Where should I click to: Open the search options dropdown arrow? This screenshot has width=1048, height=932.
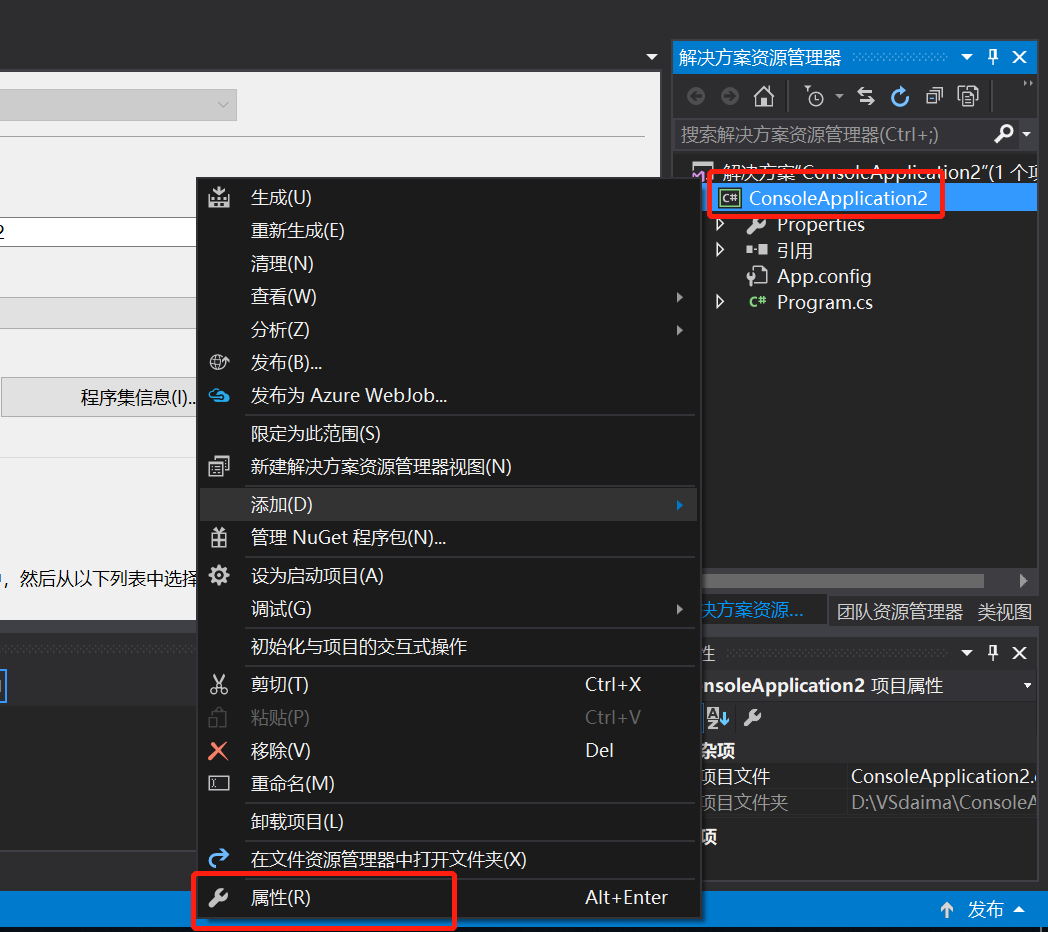pos(1027,134)
